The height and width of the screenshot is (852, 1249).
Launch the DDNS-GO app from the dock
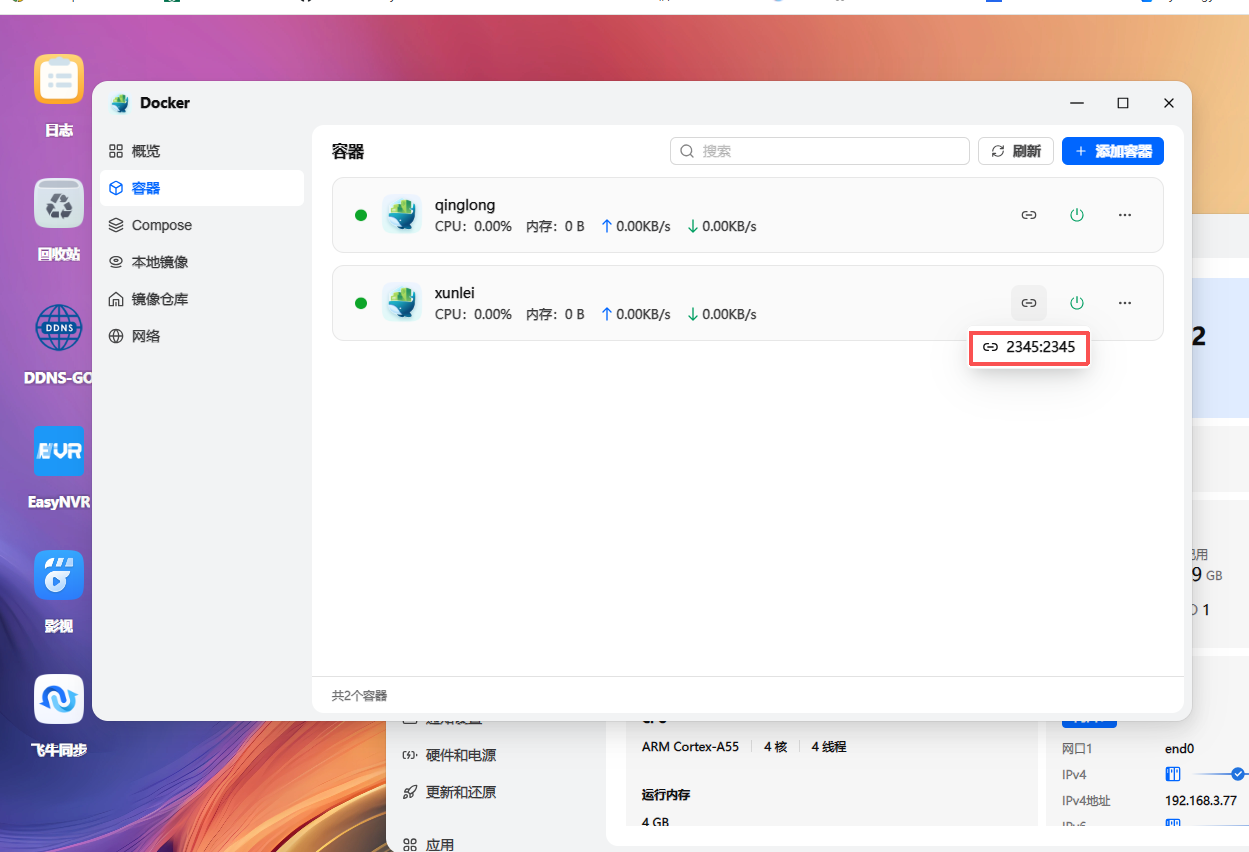coord(58,327)
